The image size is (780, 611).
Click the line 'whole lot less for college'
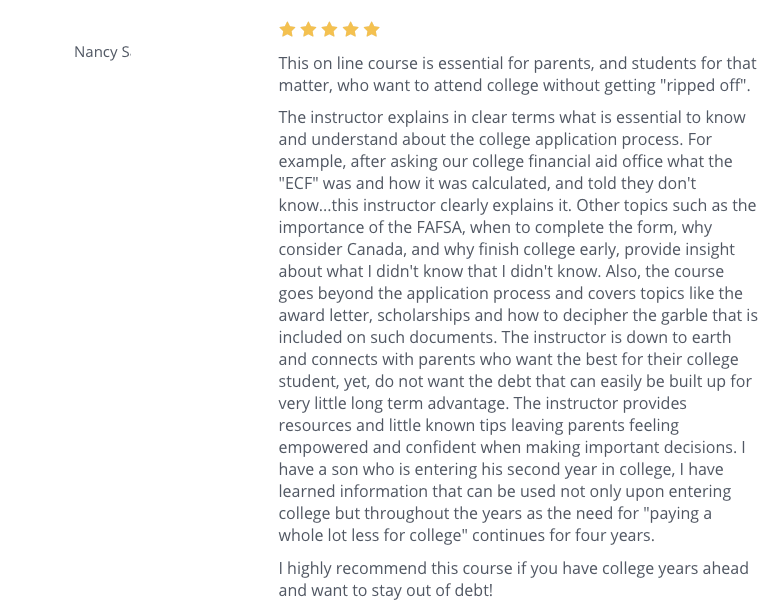pos(466,535)
